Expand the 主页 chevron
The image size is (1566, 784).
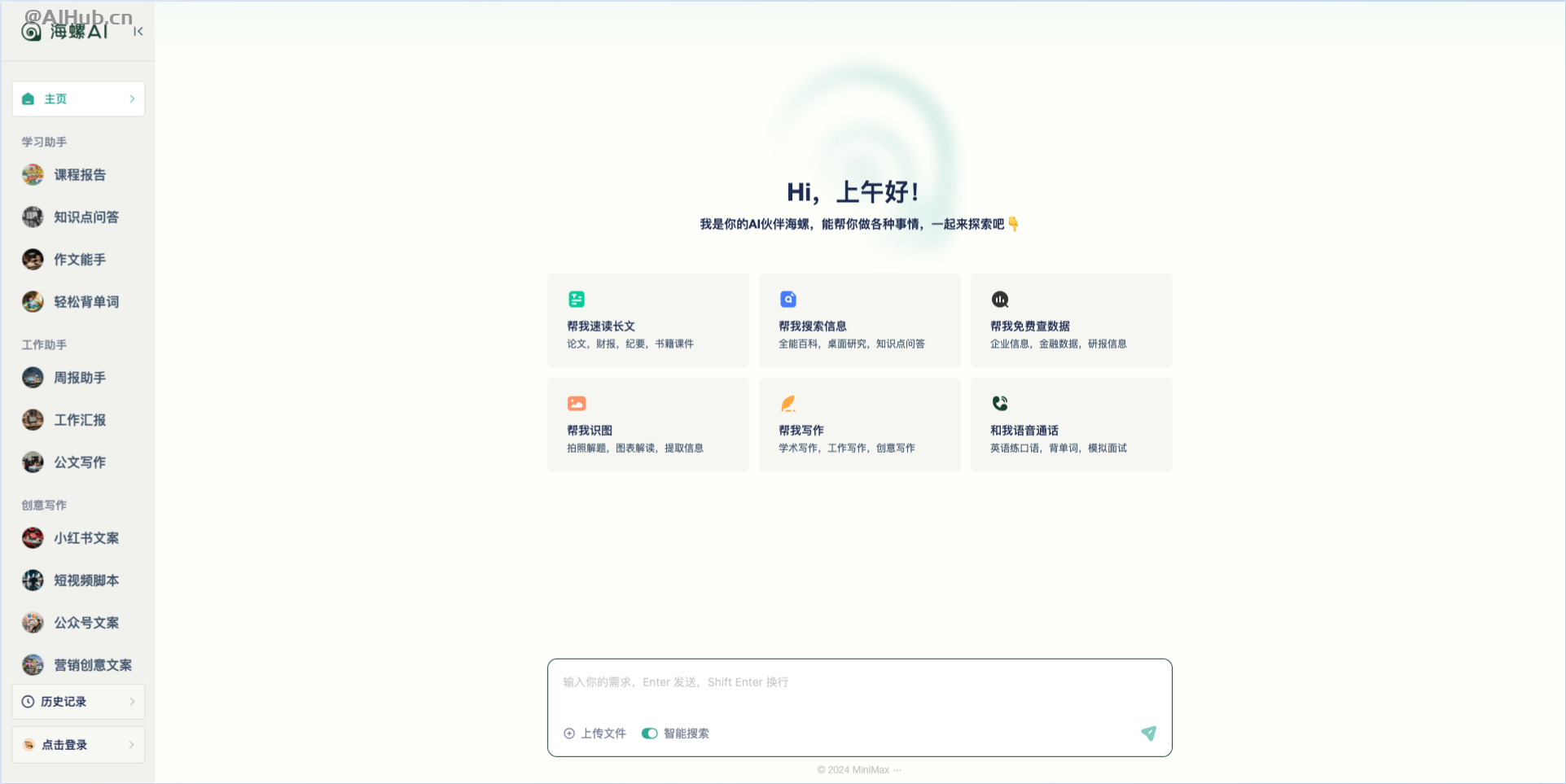pos(133,99)
